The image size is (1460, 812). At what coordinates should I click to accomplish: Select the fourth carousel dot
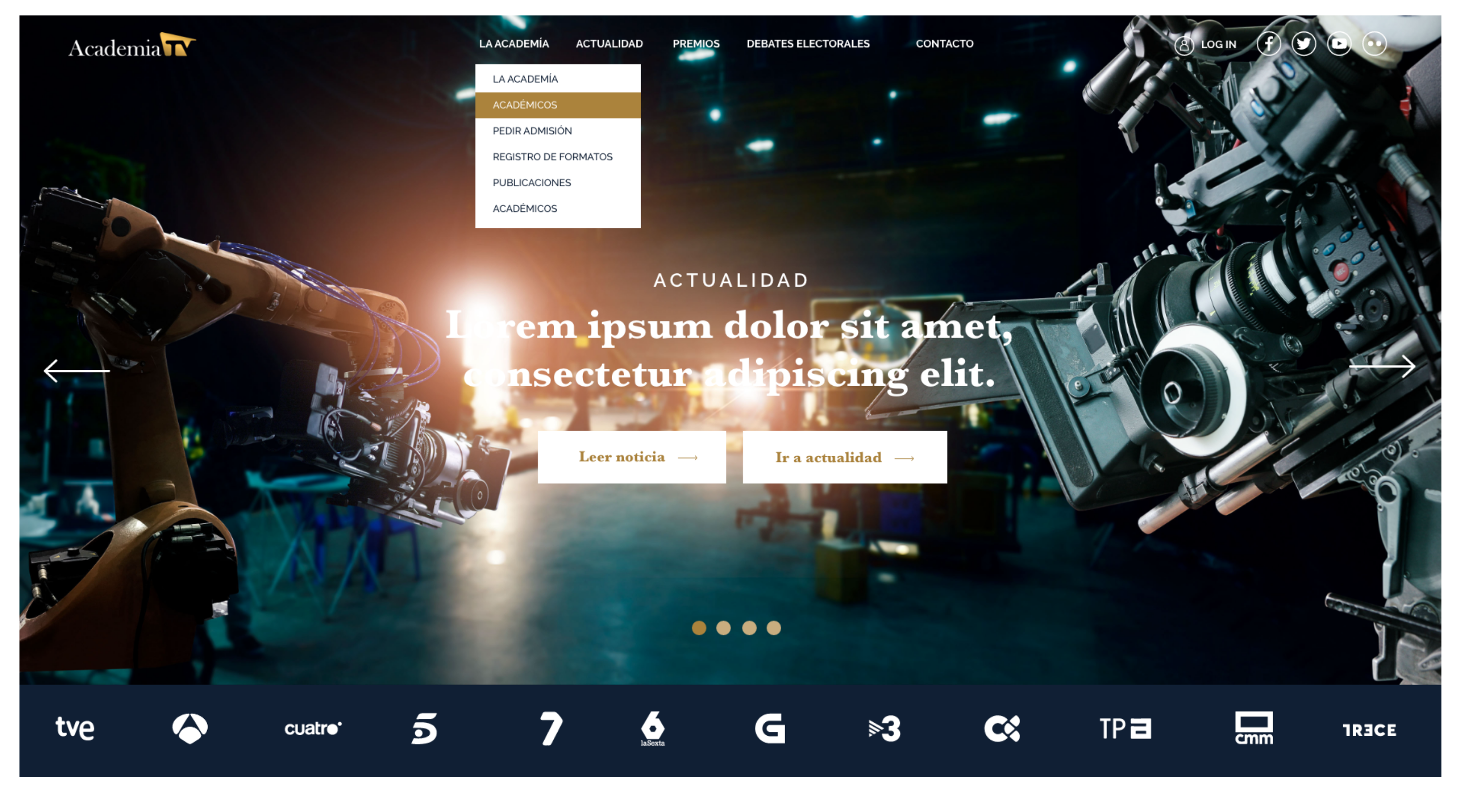773,628
